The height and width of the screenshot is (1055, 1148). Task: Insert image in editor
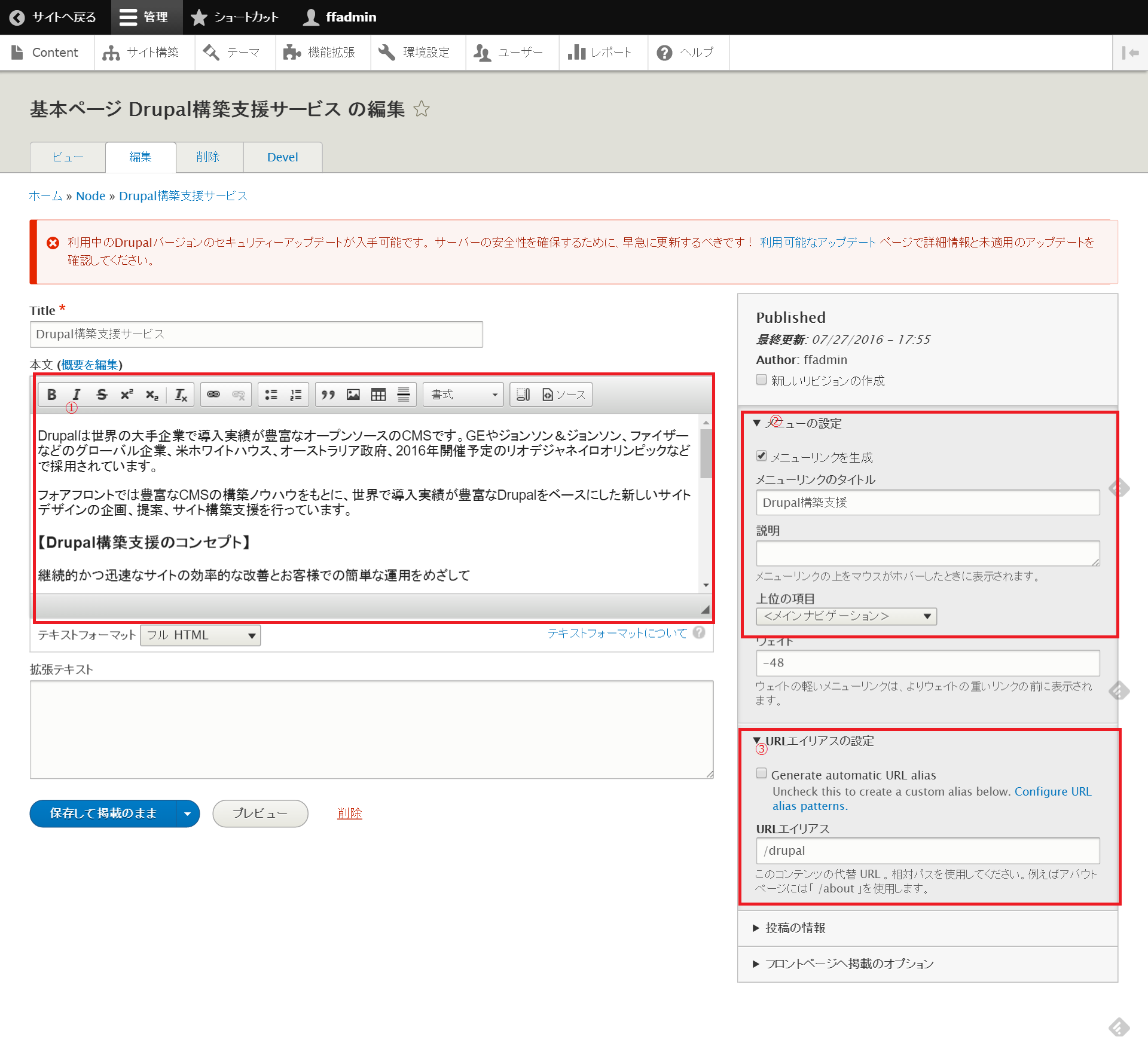[x=353, y=395]
